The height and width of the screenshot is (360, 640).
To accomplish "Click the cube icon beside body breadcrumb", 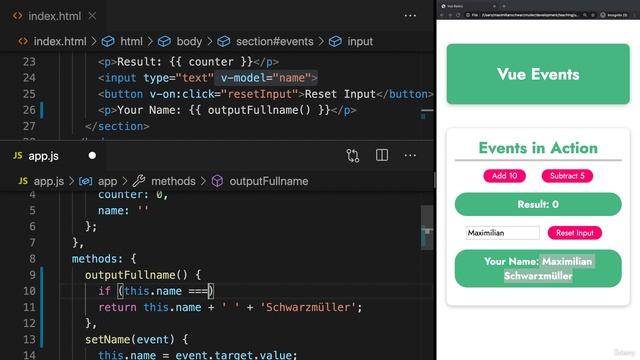I will [x=164, y=41].
